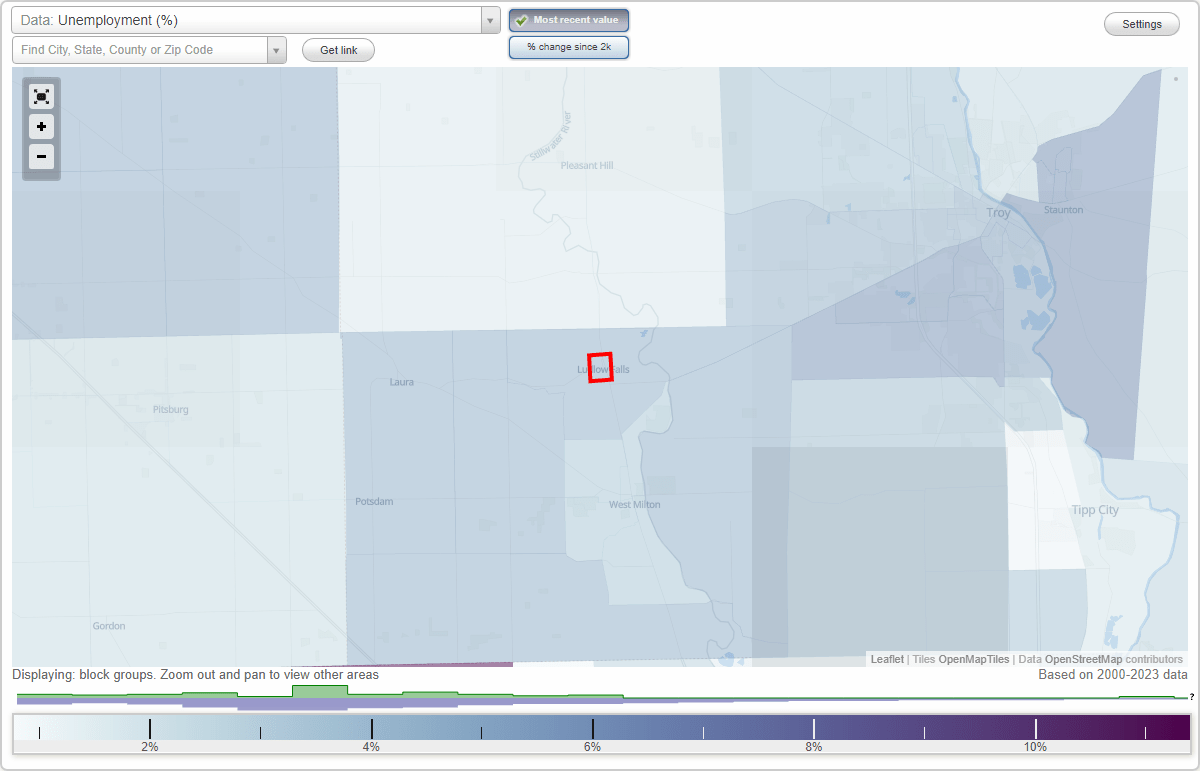Click the Based on 2000-2023 data text
The height and width of the screenshot is (771, 1200).
1113,675
